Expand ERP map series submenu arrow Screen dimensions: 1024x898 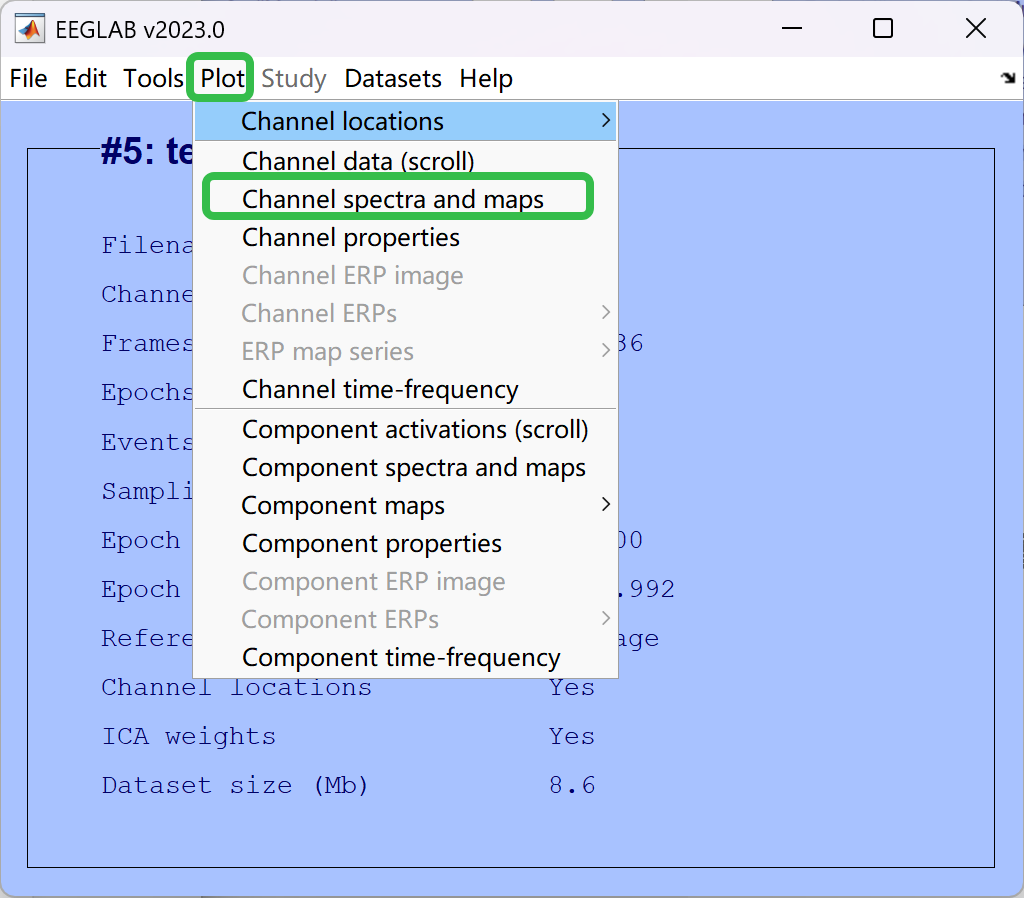tap(605, 350)
